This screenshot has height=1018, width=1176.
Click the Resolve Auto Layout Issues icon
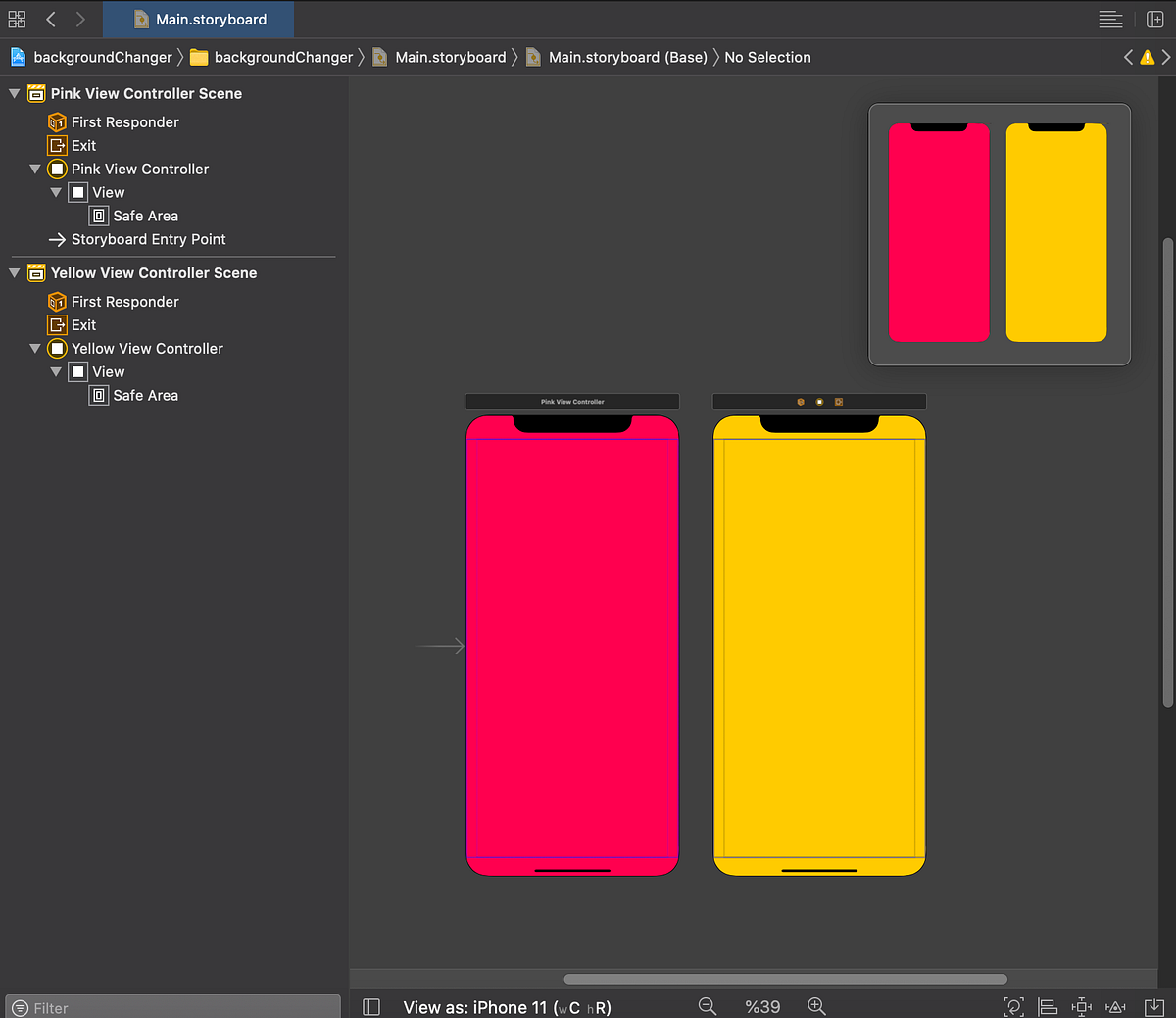1114,1006
